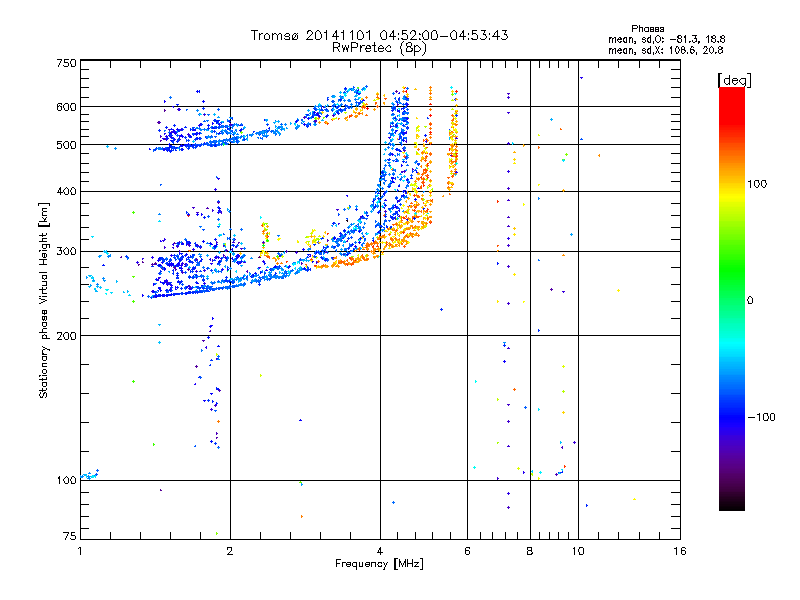Click the x-axis label 'Frequency [MHz]'
The height and width of the screenshot is (600, 800).
379,564
